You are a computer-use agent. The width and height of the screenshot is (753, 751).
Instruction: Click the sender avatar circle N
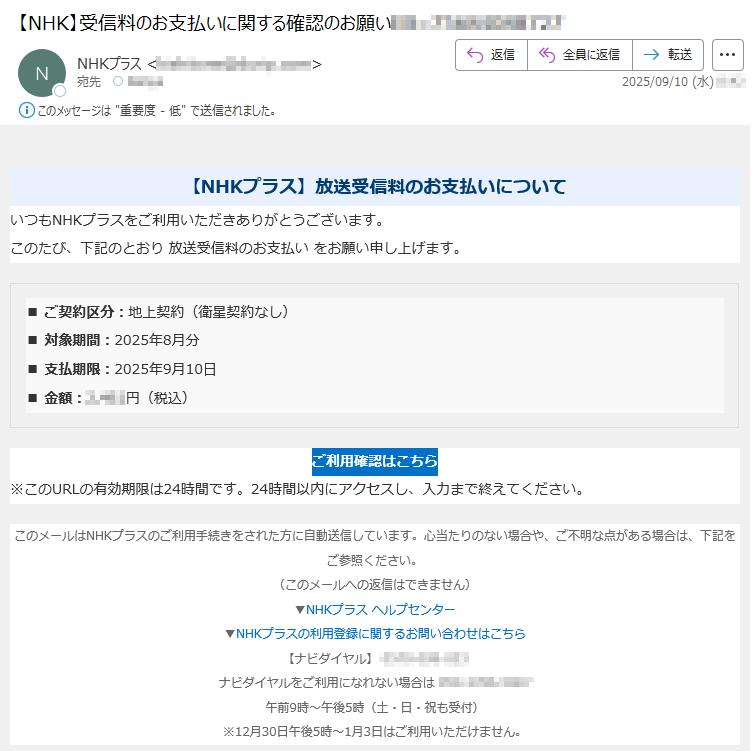coord(42,73)
